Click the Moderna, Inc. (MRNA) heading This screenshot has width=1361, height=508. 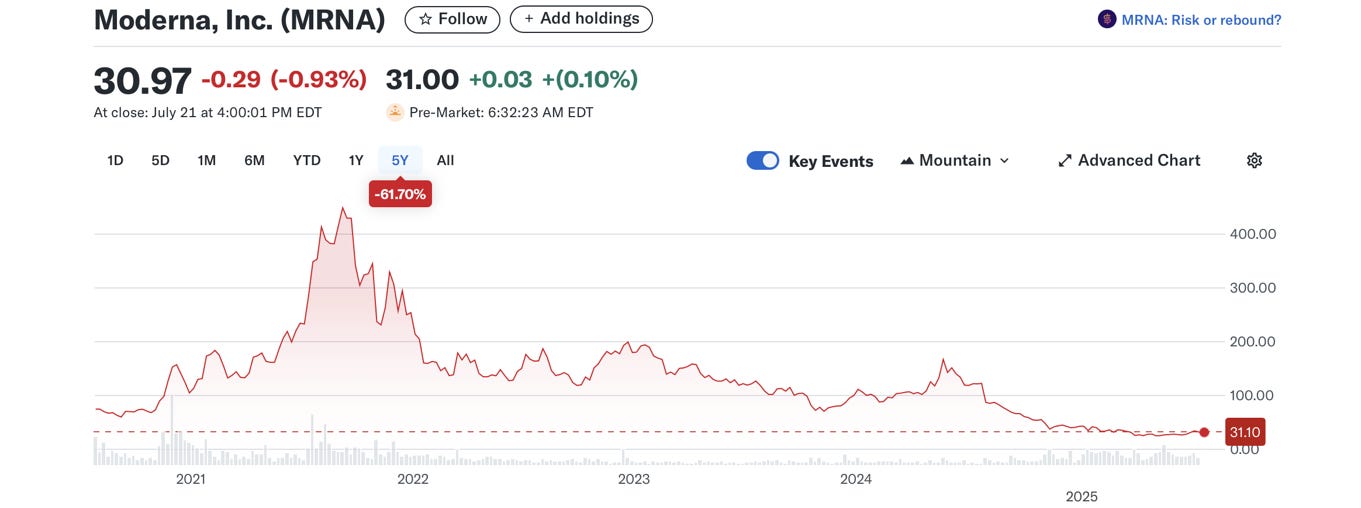tap(239, 20)
